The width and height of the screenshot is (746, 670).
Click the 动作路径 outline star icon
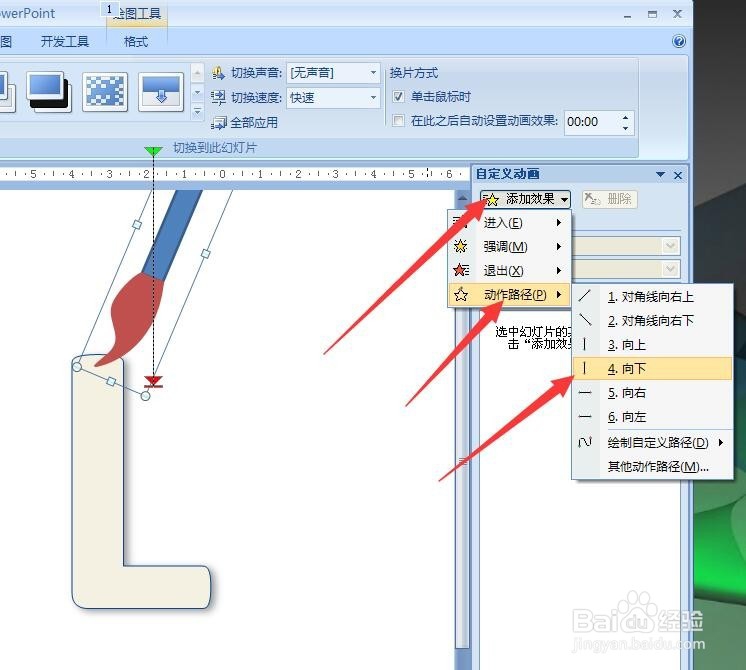tap(461, 295)
